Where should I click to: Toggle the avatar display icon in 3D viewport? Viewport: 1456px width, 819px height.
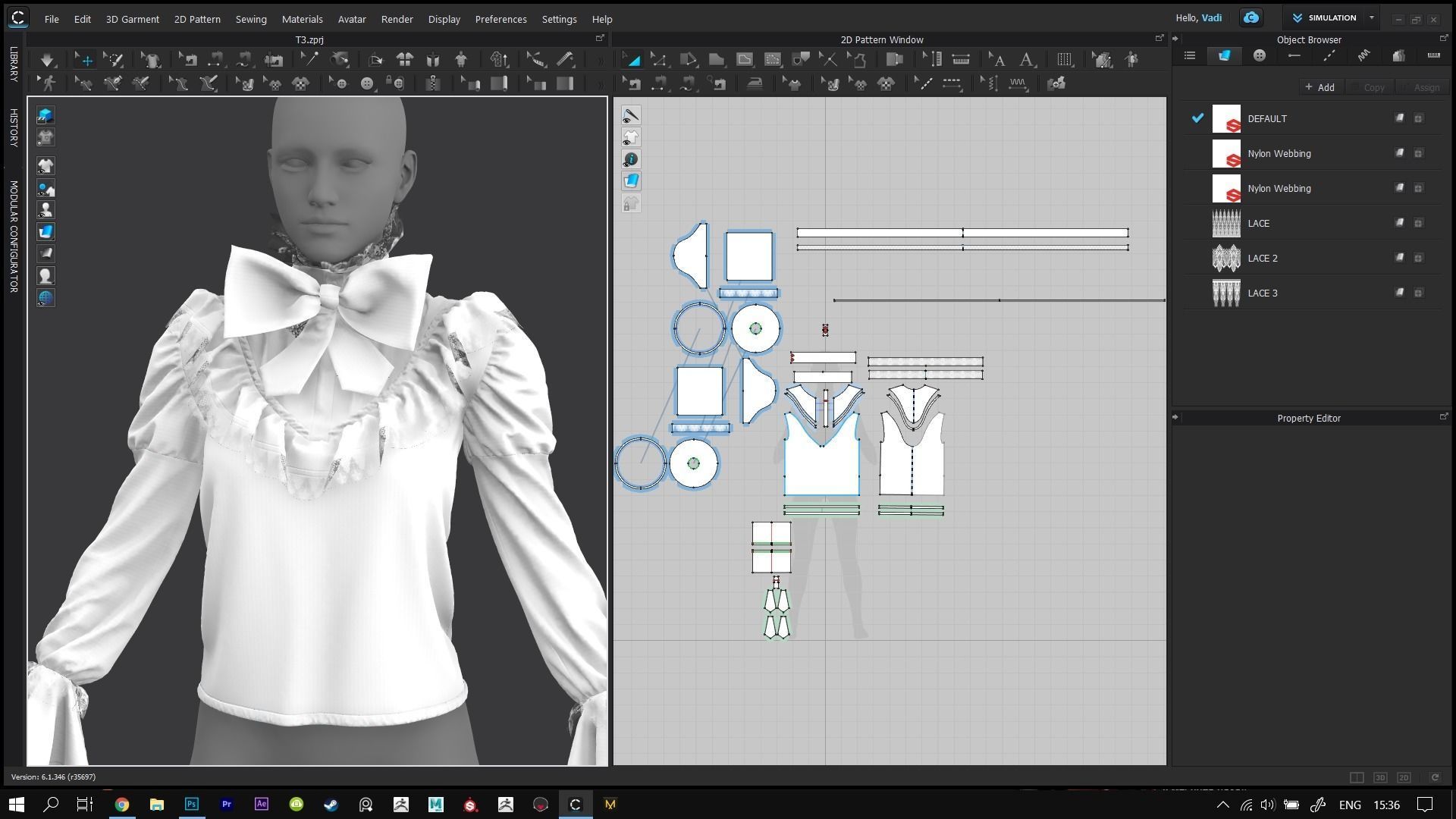[x=45, y=210]
